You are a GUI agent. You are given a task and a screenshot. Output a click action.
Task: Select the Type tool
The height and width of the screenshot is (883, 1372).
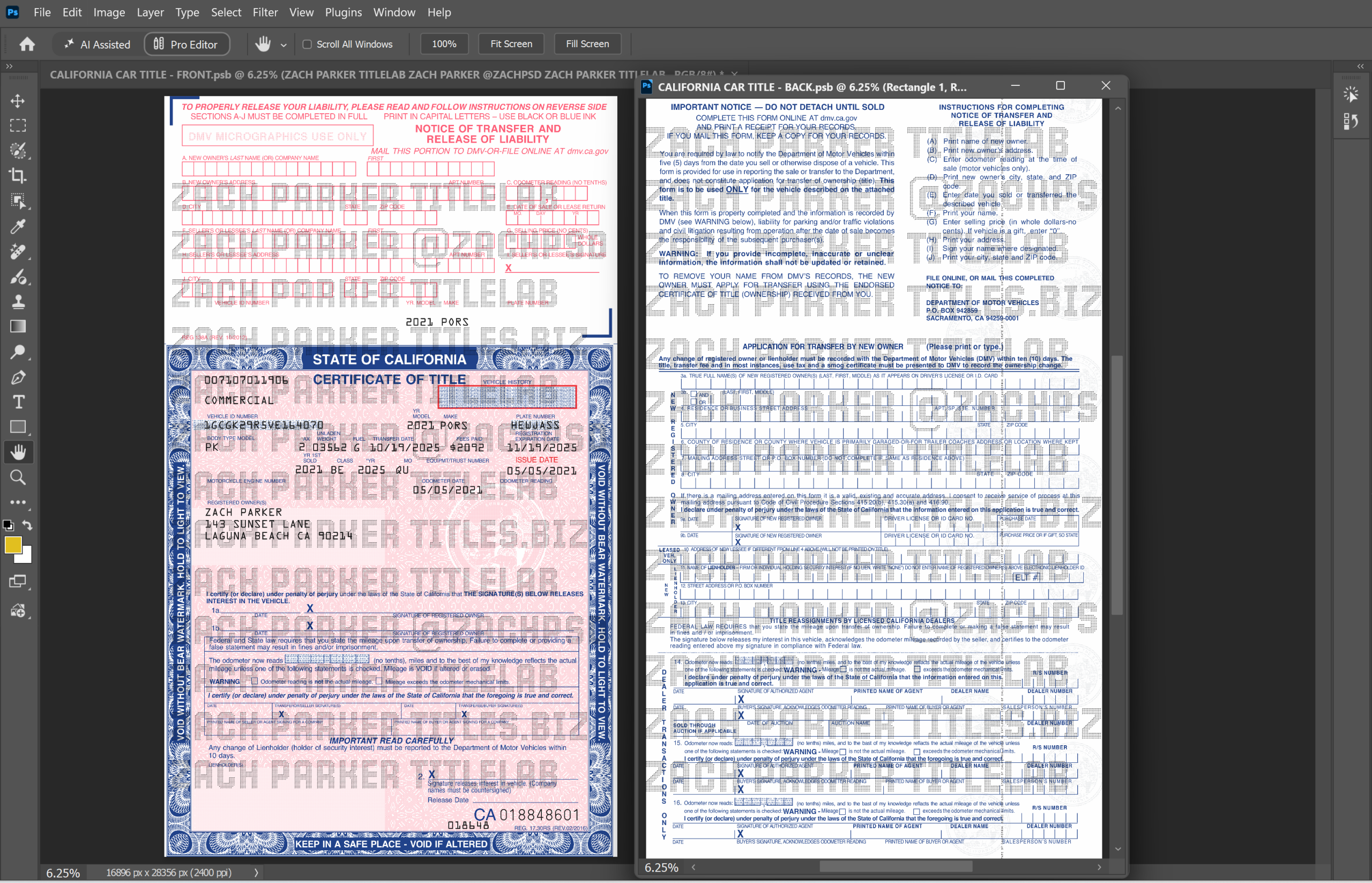coord(18,402)
